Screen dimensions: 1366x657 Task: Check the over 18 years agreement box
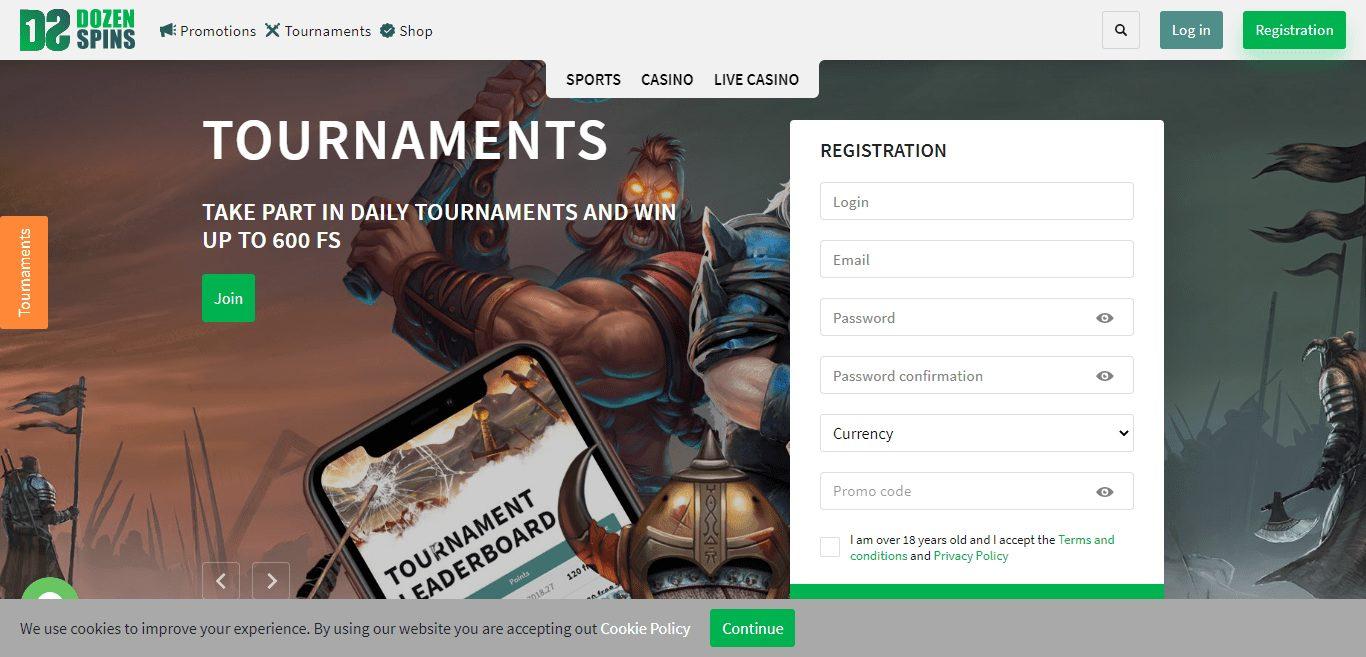830,547
